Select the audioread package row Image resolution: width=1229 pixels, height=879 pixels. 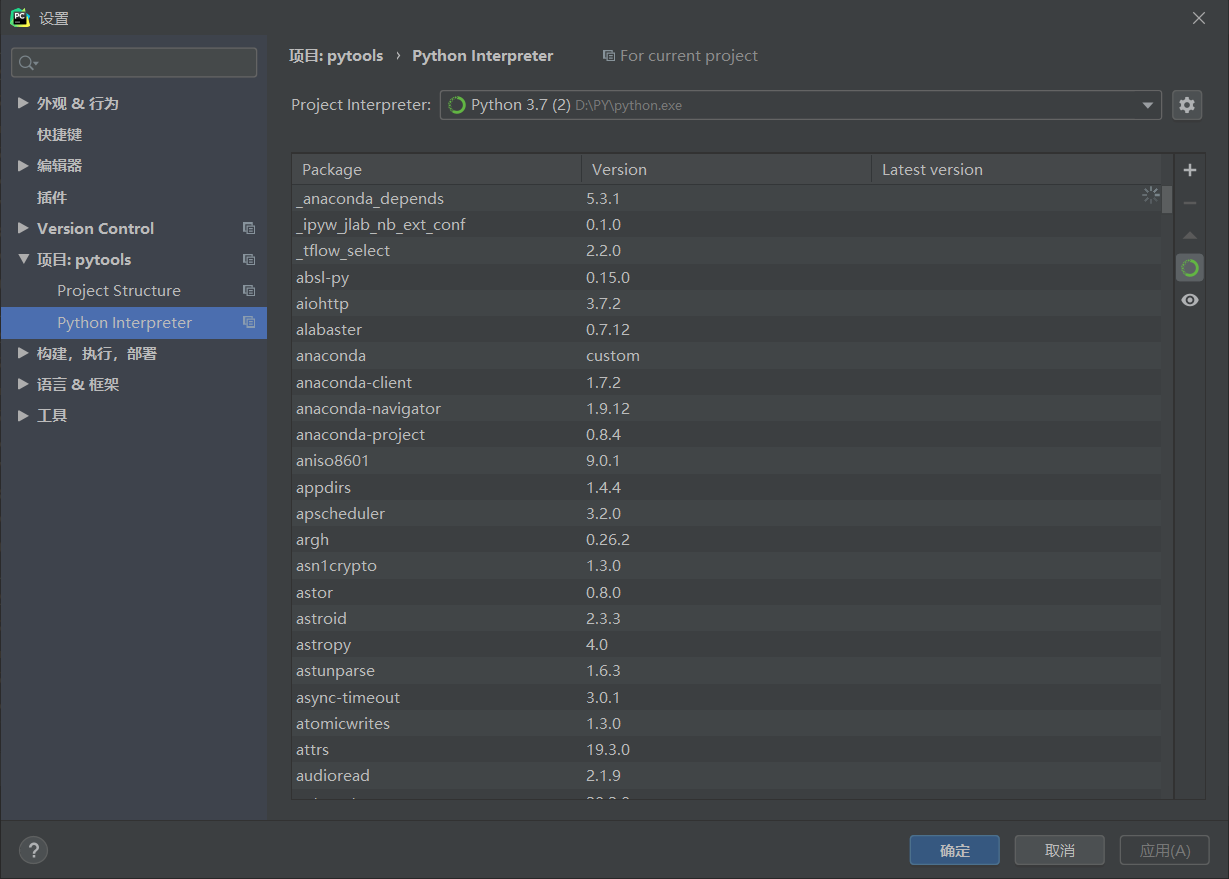coord(727,776)
